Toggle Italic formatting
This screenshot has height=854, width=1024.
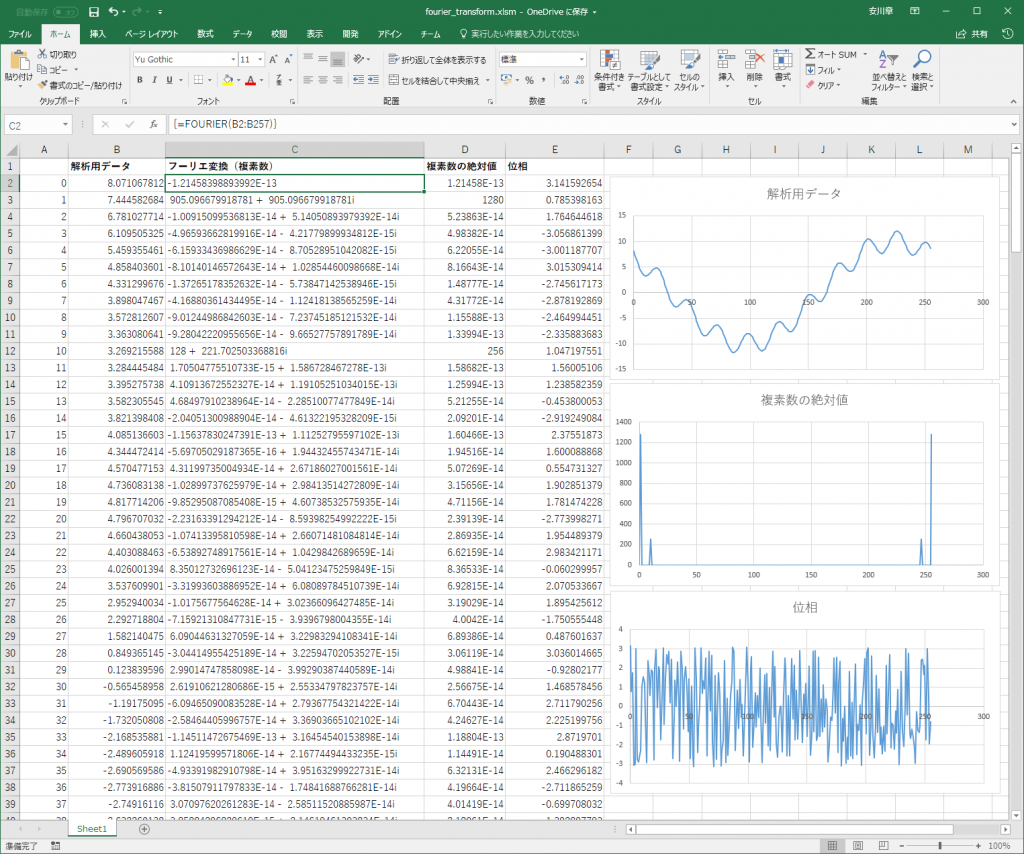coord(154,80)
